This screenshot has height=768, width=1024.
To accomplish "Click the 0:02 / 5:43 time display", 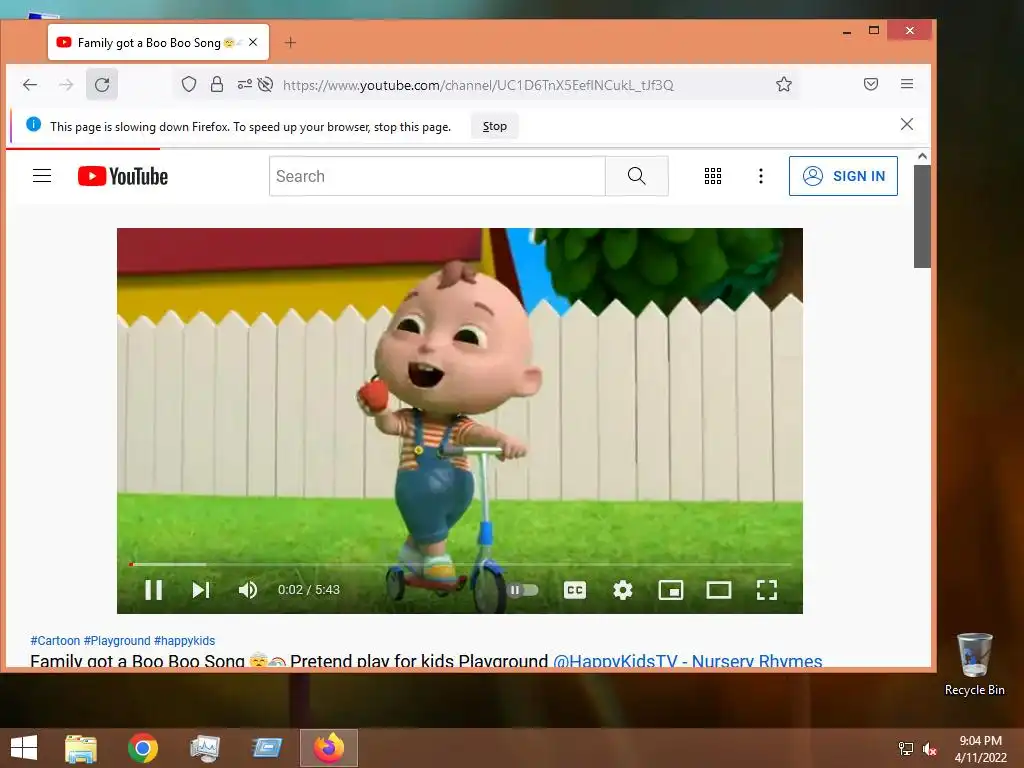I will tap(309, 590).
